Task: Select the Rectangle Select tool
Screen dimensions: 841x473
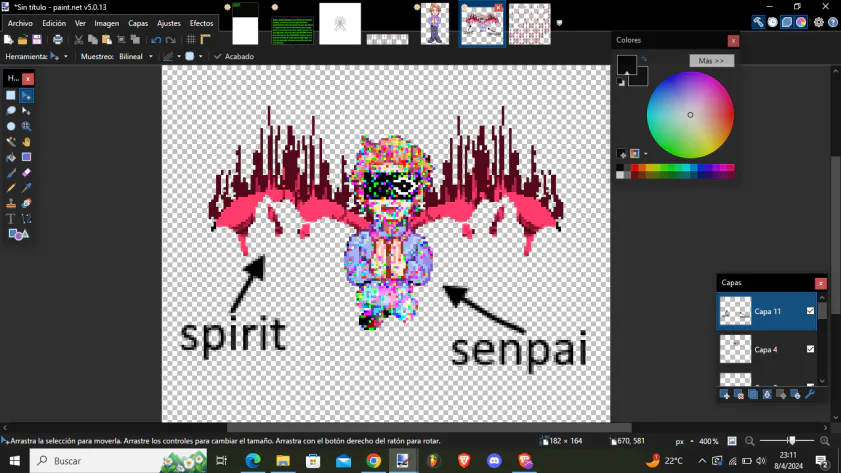Action: (11, 95)
